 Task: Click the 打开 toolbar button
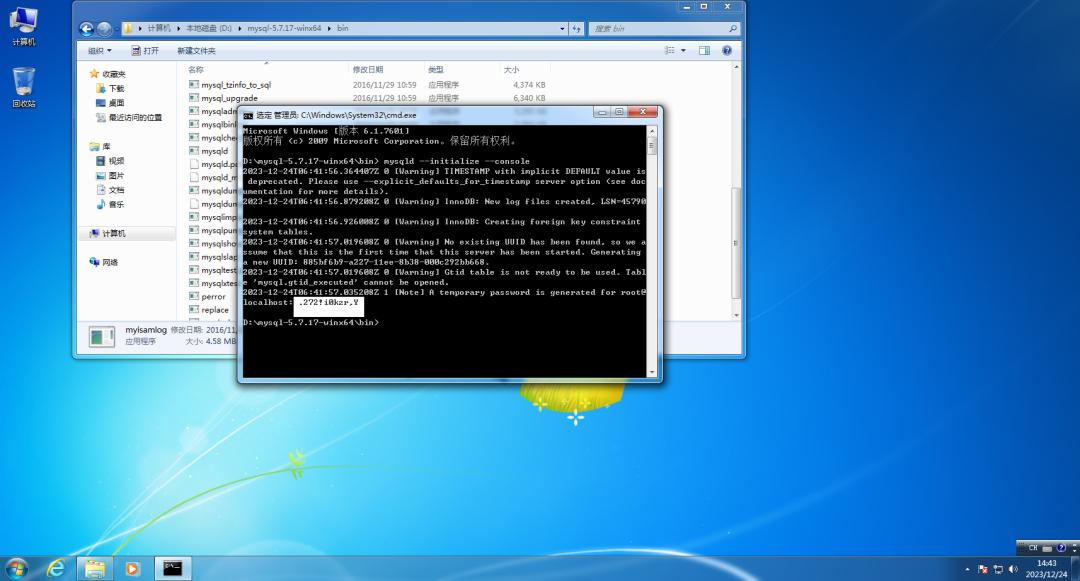[x=145, y=51]
